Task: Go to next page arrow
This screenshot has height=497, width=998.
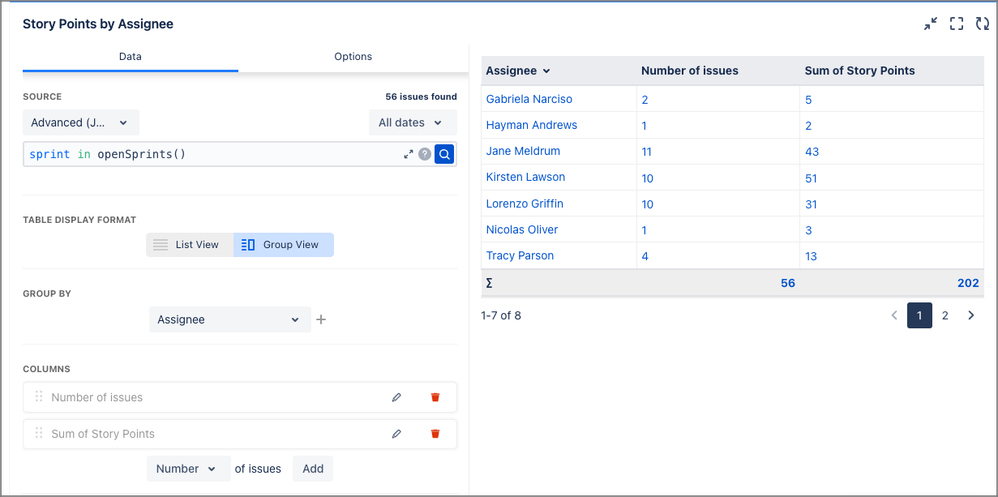Action: [x=971, y=315]
